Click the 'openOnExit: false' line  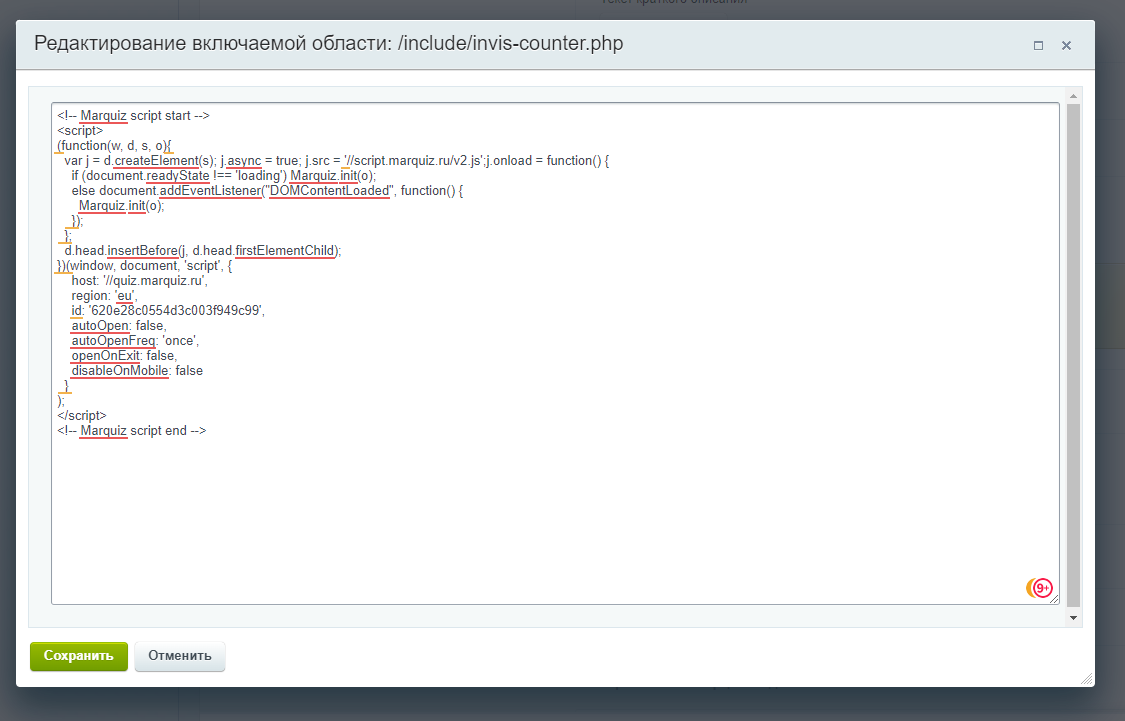coord(124,356)
